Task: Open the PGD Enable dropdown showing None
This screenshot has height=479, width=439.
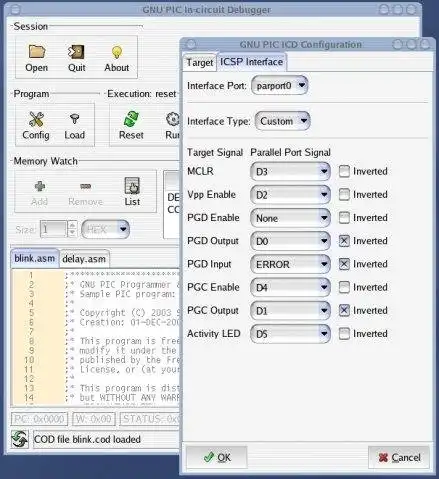Action: [x=290, y=218]
